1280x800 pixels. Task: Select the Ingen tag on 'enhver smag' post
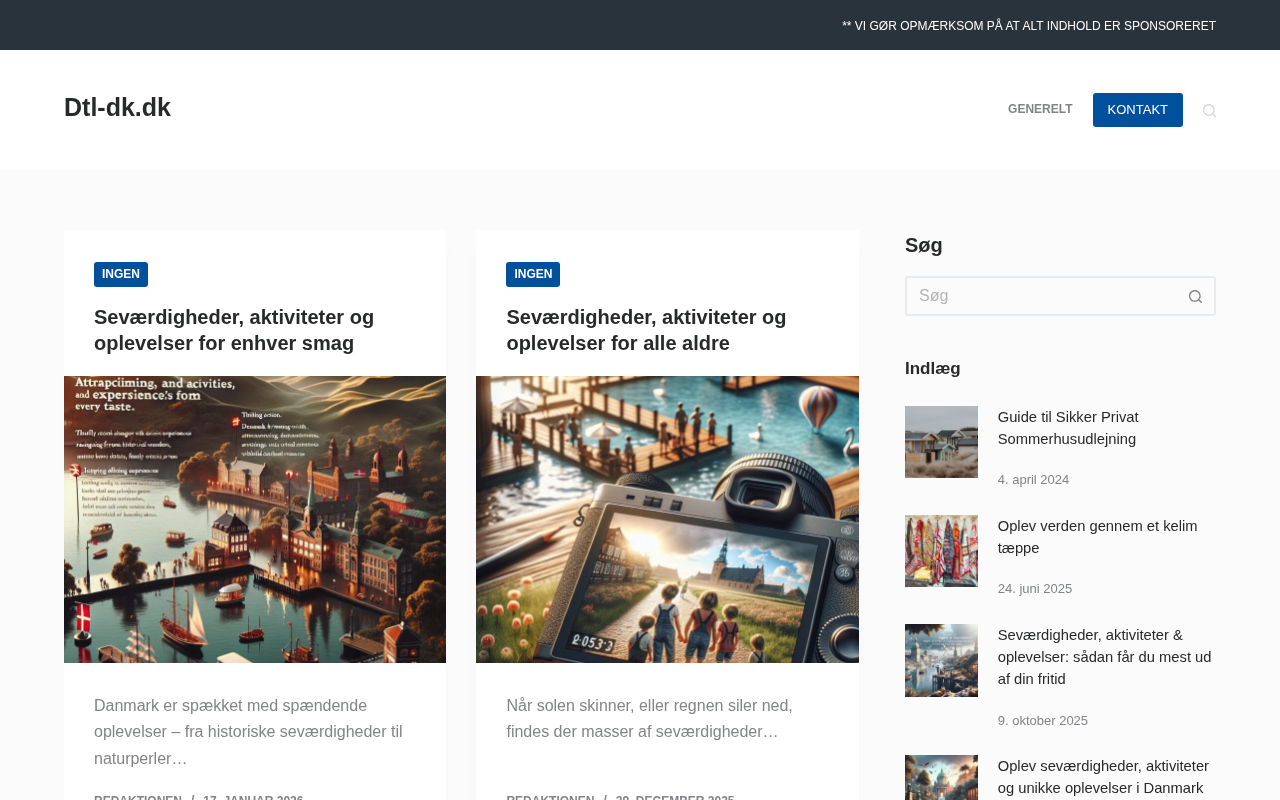(121, 274)
